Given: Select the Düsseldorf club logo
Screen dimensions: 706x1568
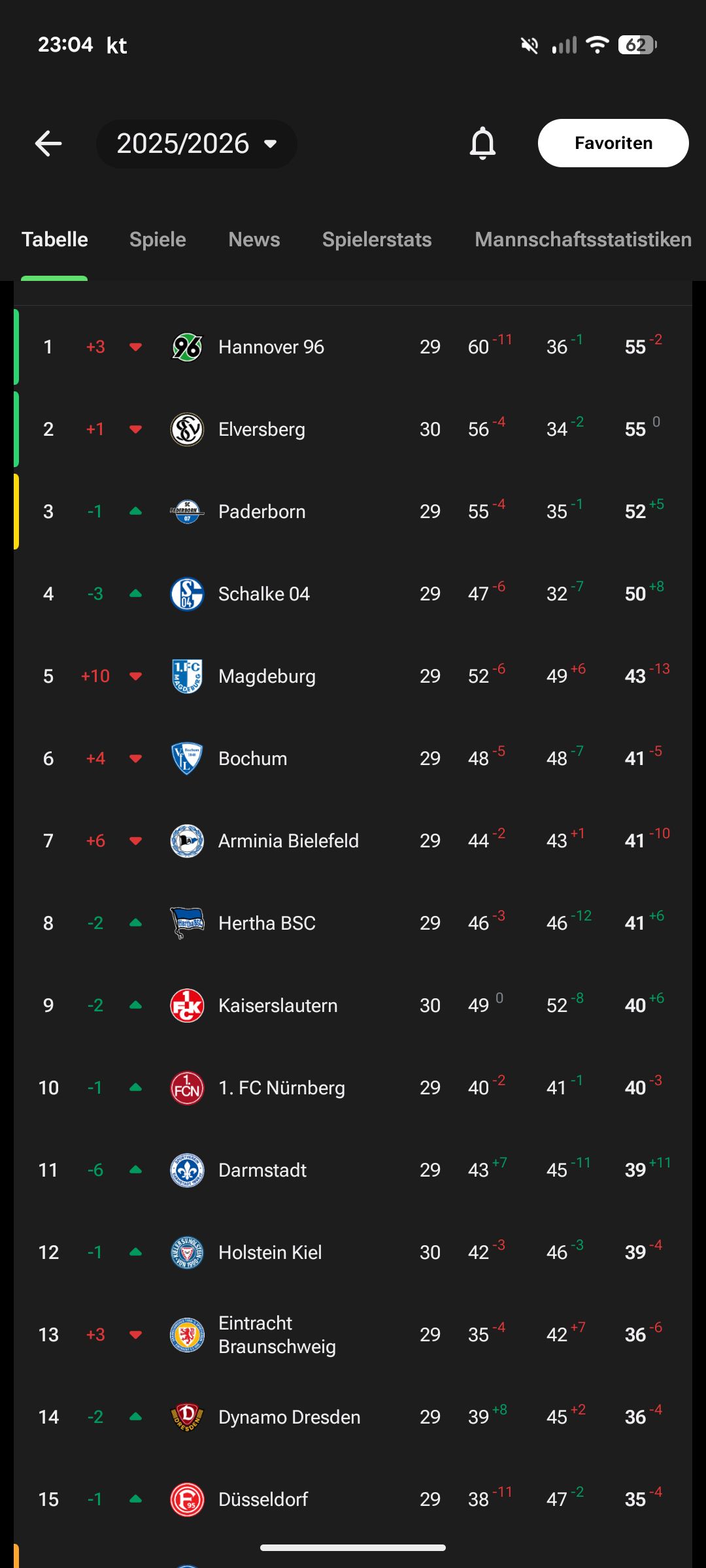Looking at the screenshot, I should coord(187,1499).
